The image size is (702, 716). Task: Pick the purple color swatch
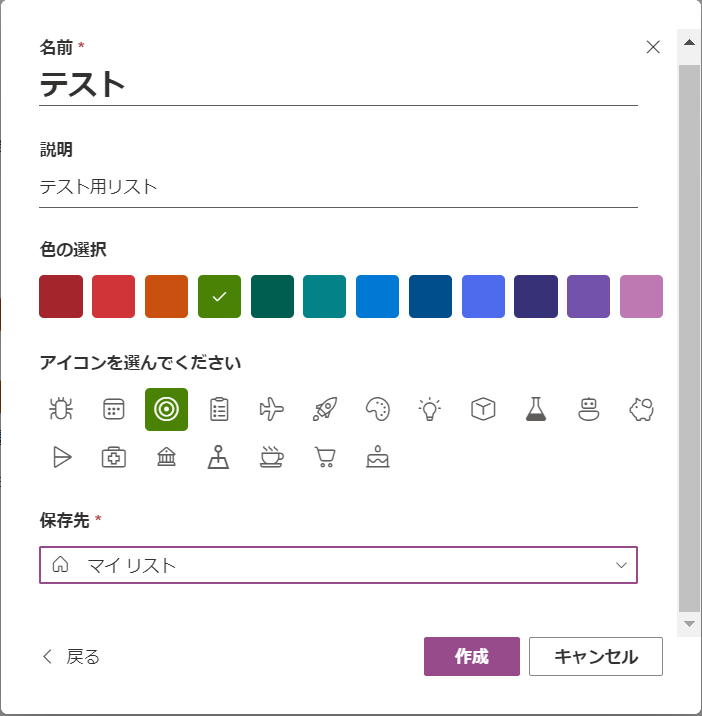588,296
